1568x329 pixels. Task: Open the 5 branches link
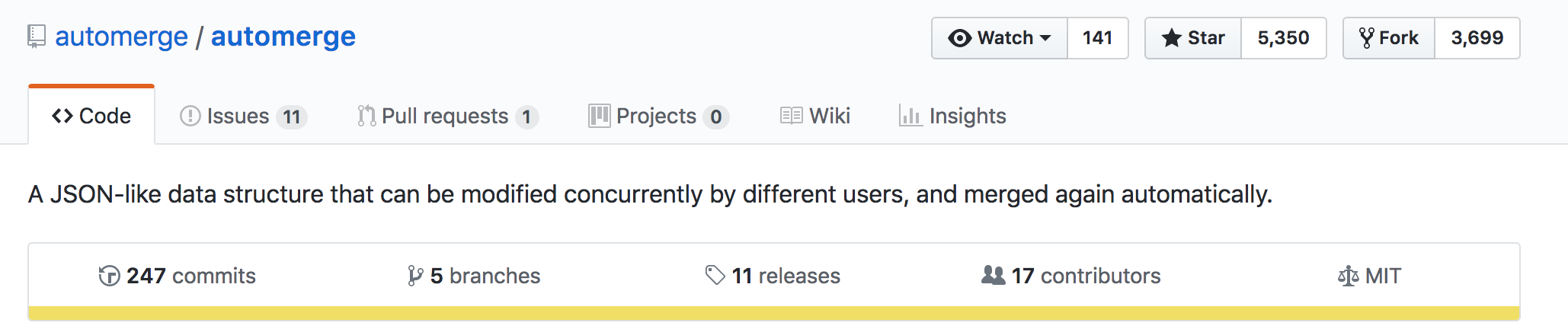pos(474,276)
